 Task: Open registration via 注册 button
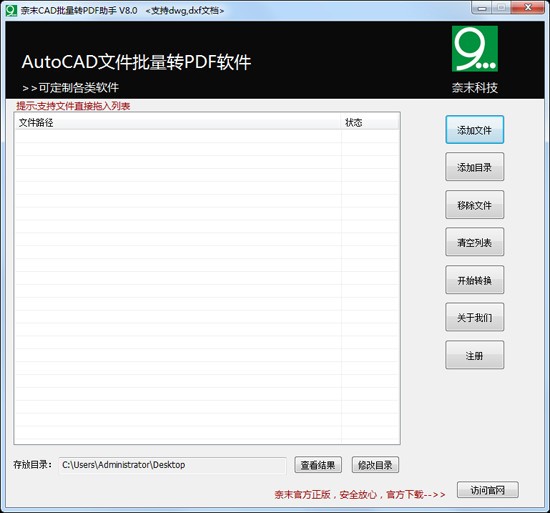(x=475, y=355)
